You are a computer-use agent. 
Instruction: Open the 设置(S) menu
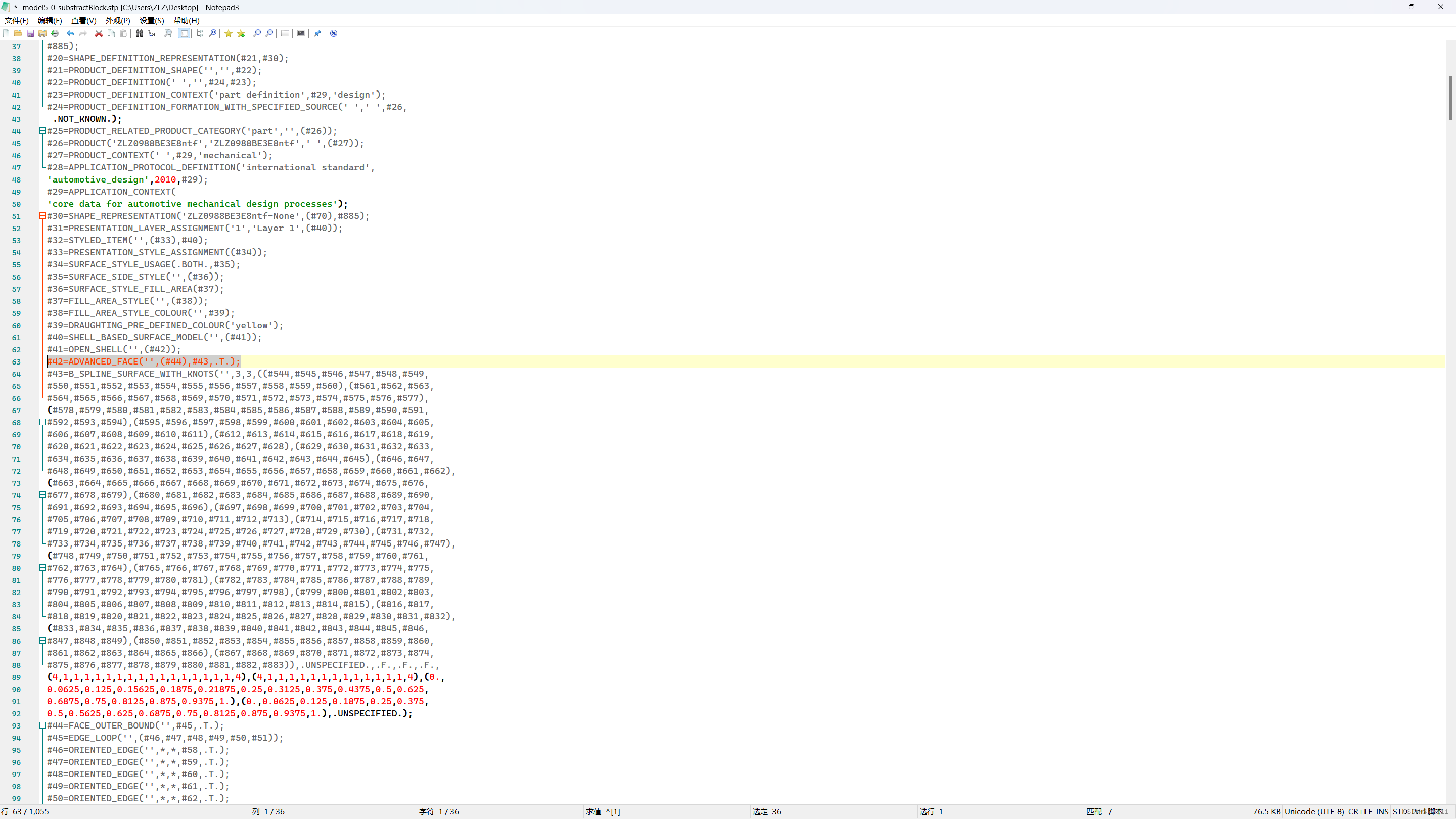(152, 20)
